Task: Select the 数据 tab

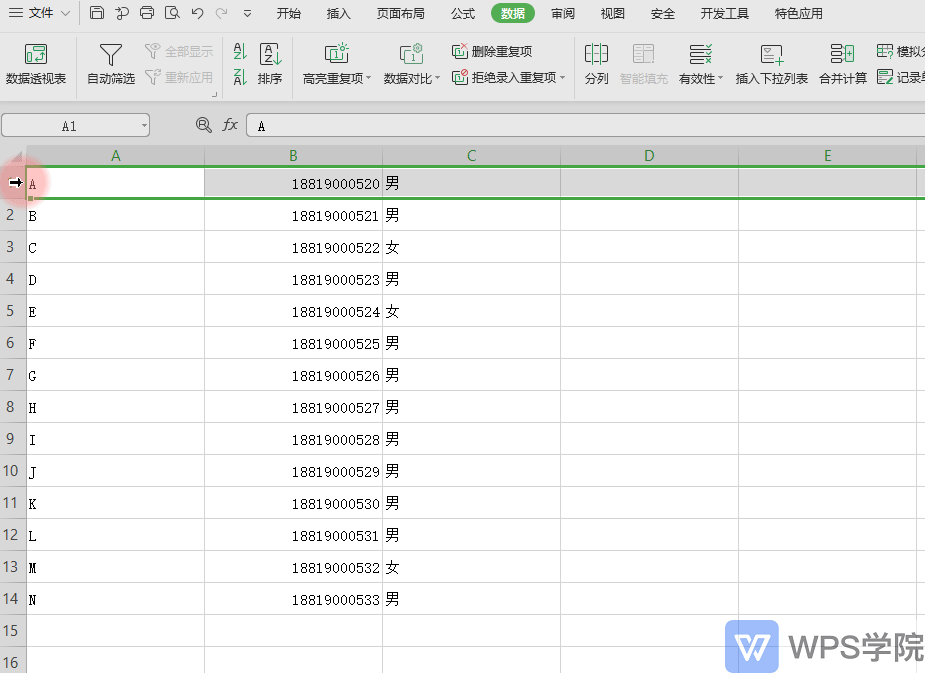Action: [513, 13]
